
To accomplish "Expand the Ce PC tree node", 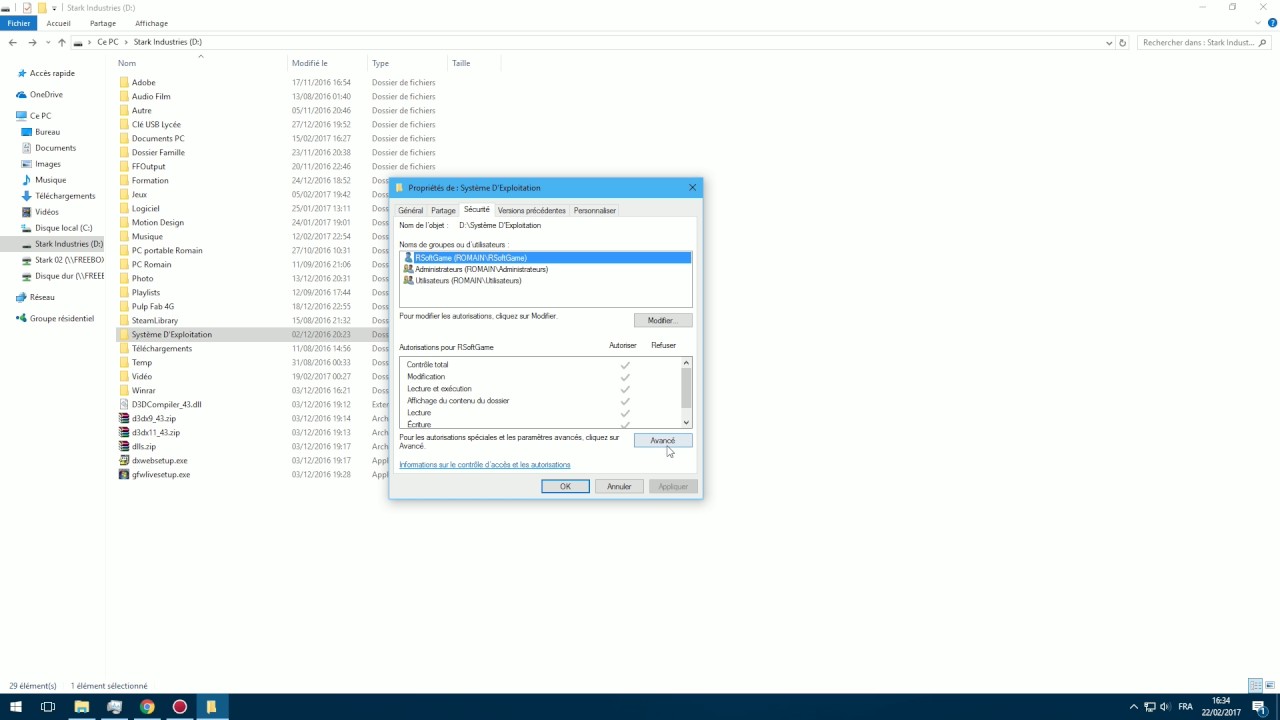I will pyautogui.click(x=9, y=116).
